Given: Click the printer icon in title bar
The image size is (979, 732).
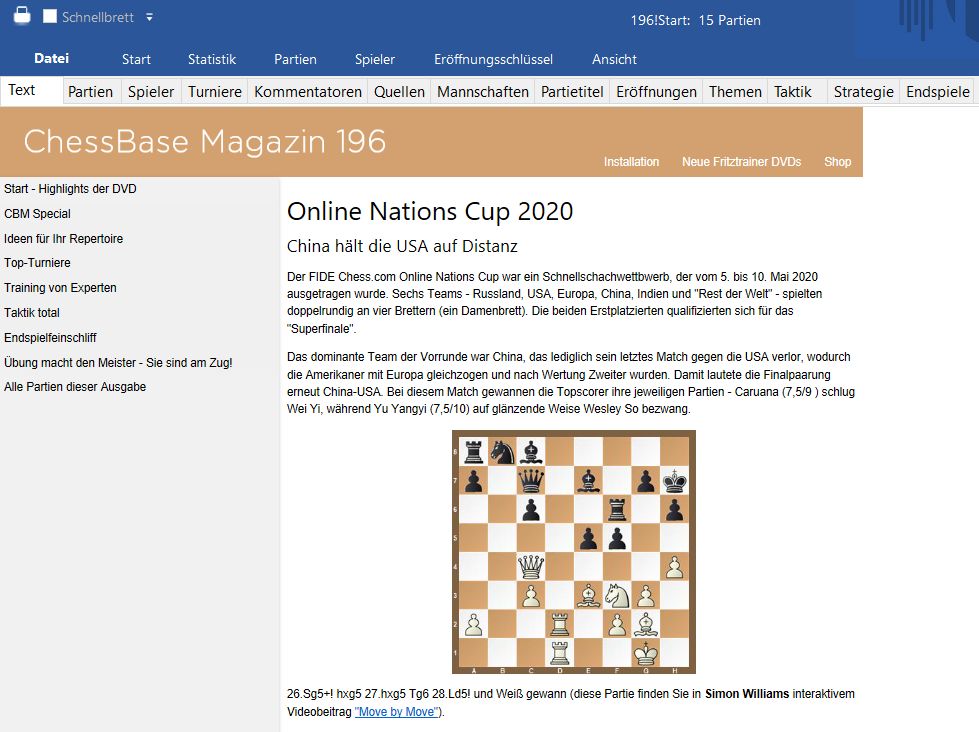Looking at the screenshot, I should [21, 16].
